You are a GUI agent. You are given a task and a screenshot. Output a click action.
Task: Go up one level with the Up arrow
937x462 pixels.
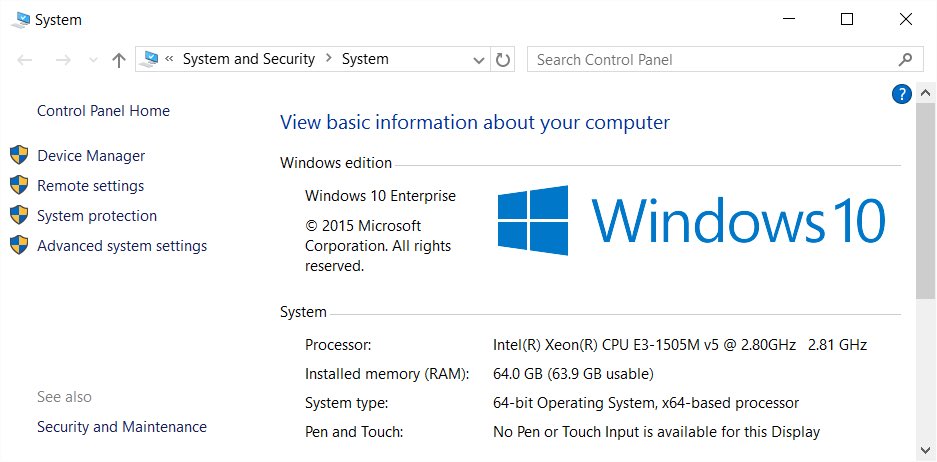(x=119, y=60)
